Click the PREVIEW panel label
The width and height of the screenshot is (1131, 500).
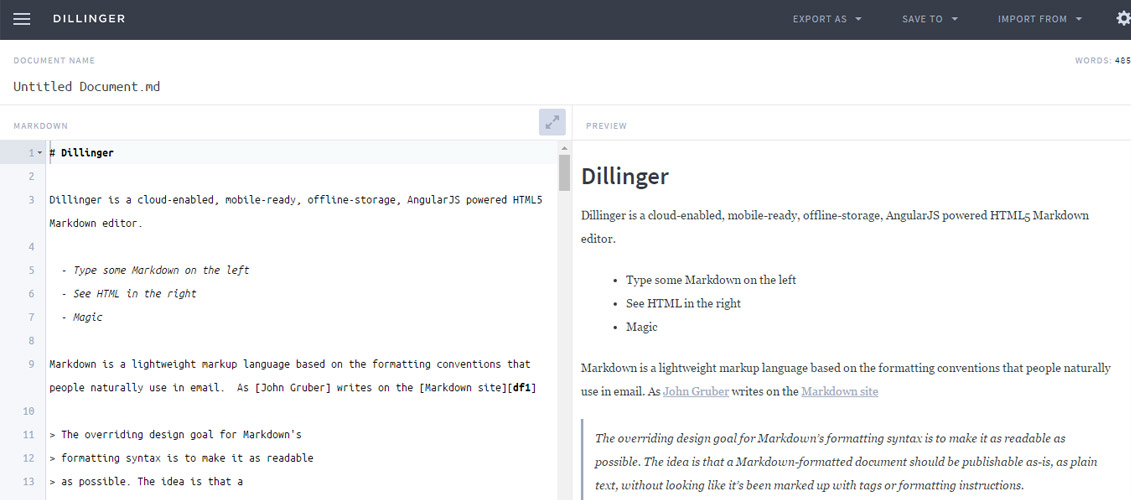(606, 126)
